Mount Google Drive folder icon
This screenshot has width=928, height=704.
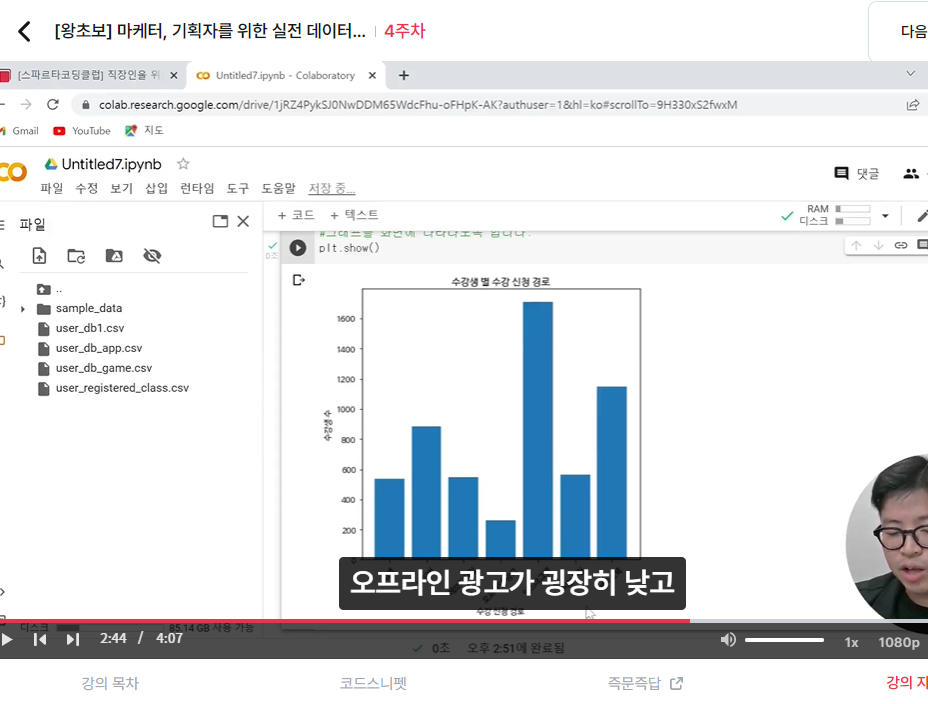tap(114, 256)
